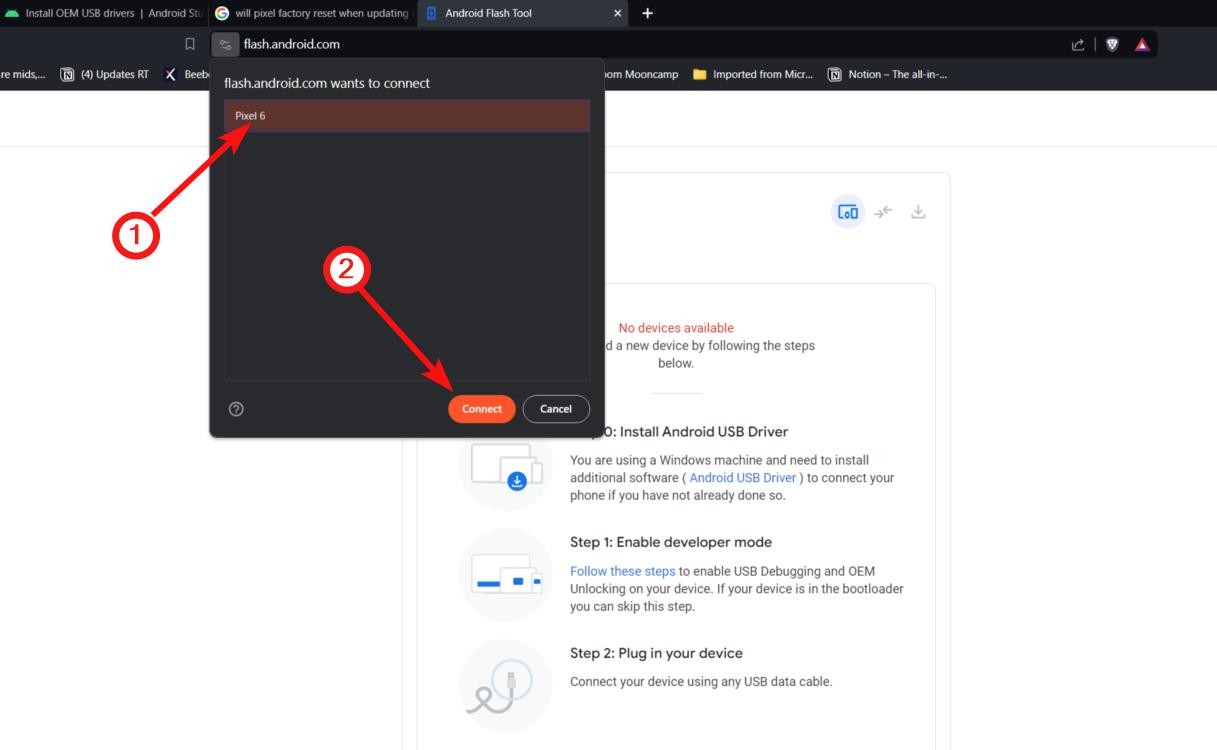The width and height of the screenshot is (1217, 750).
Task: Open the Imported from Micr... bookmarks folder
Action: coord(753,74)
